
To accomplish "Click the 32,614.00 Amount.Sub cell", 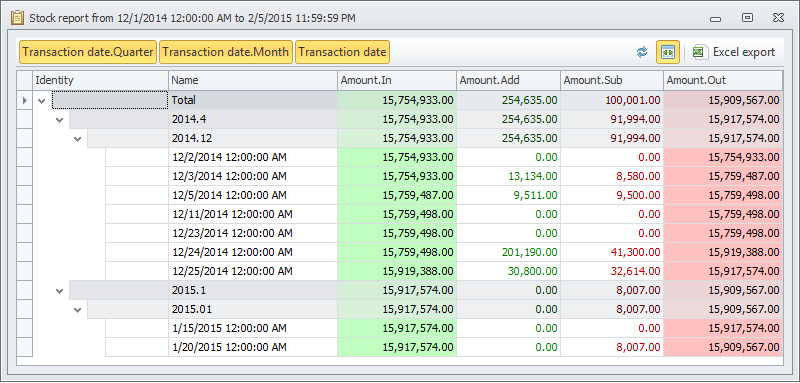I will click(x=612, y=271).
